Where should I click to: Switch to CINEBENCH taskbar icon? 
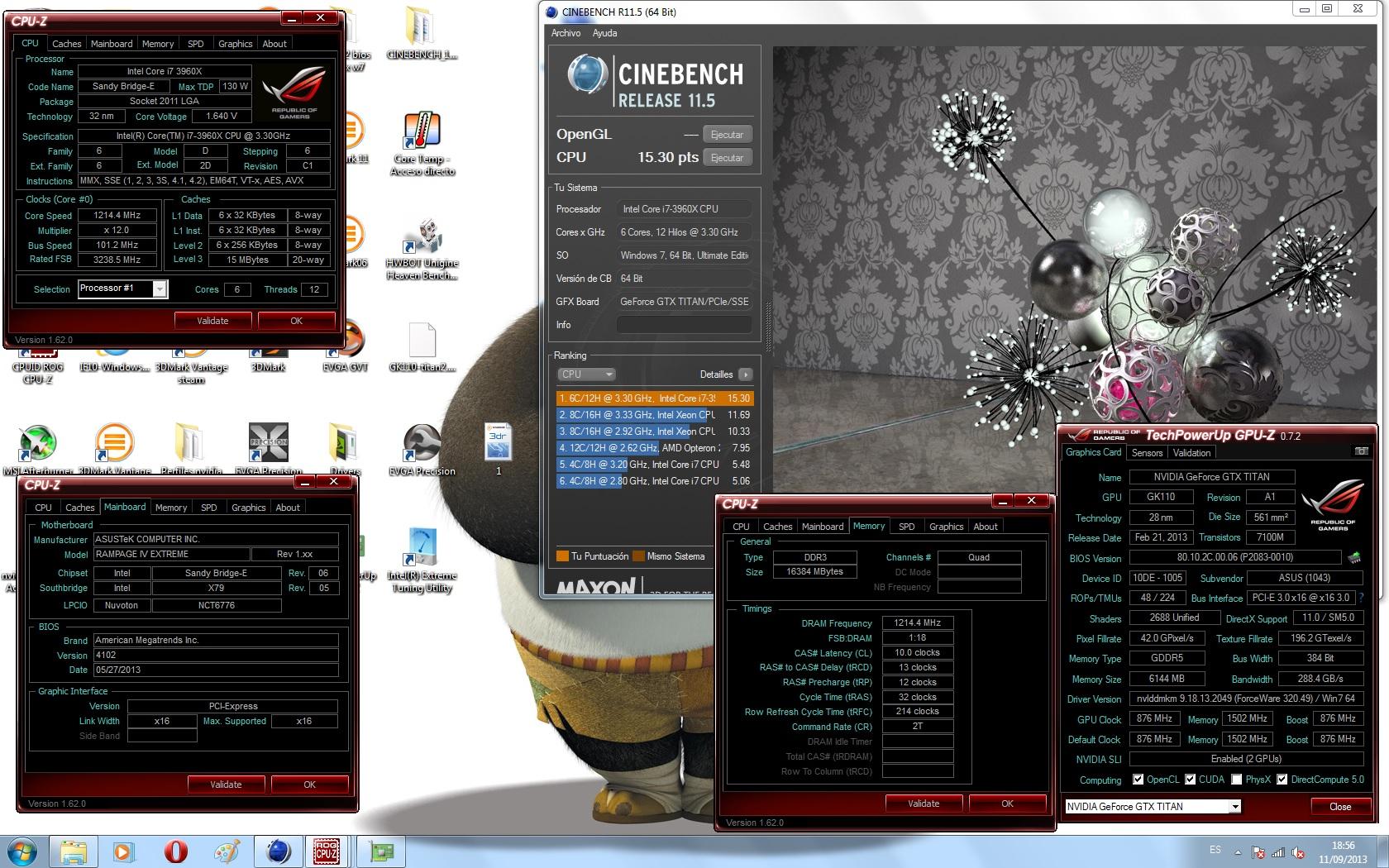(x=279, y=851)
